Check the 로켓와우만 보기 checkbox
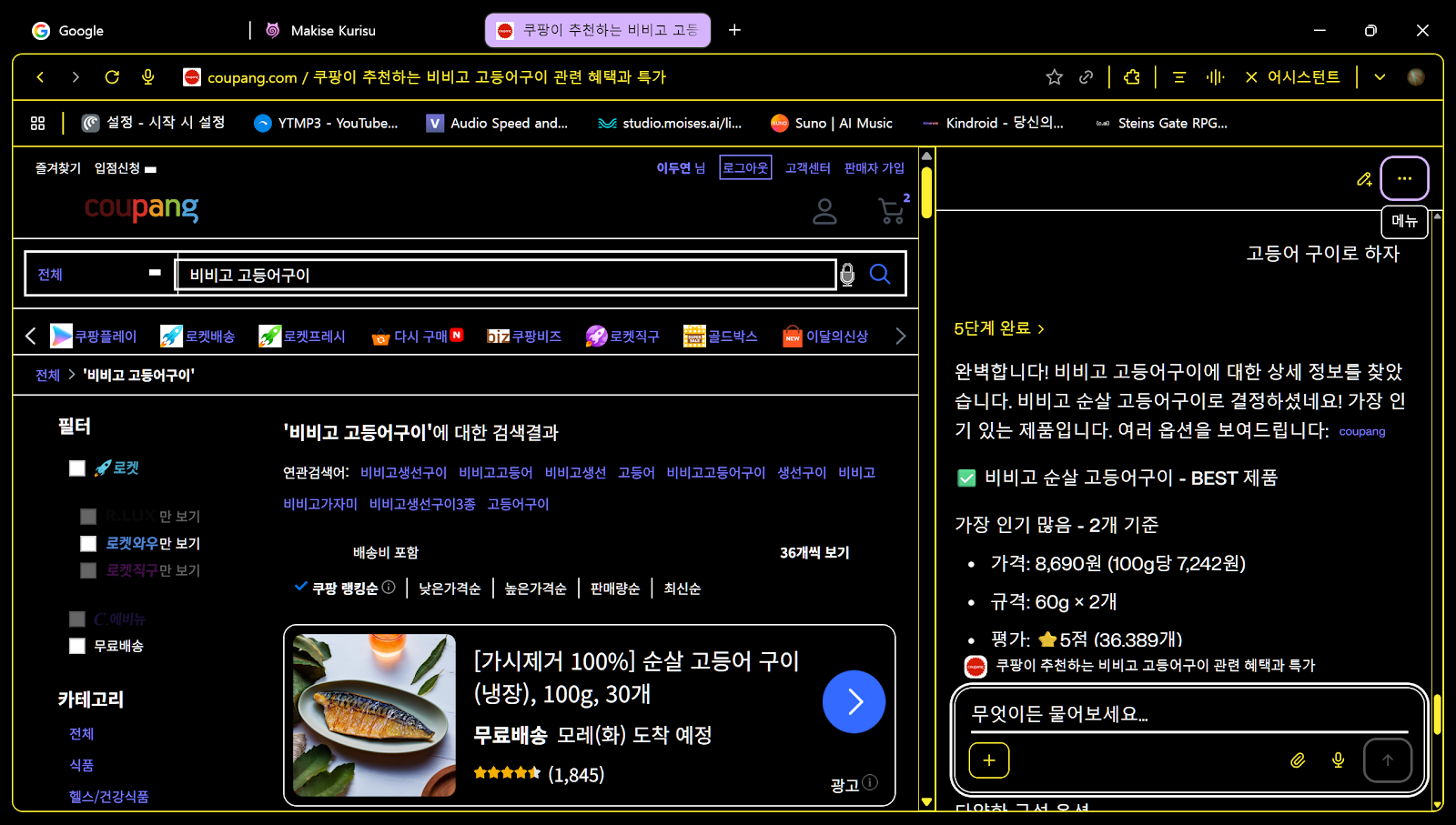 [x=88, y=544]
